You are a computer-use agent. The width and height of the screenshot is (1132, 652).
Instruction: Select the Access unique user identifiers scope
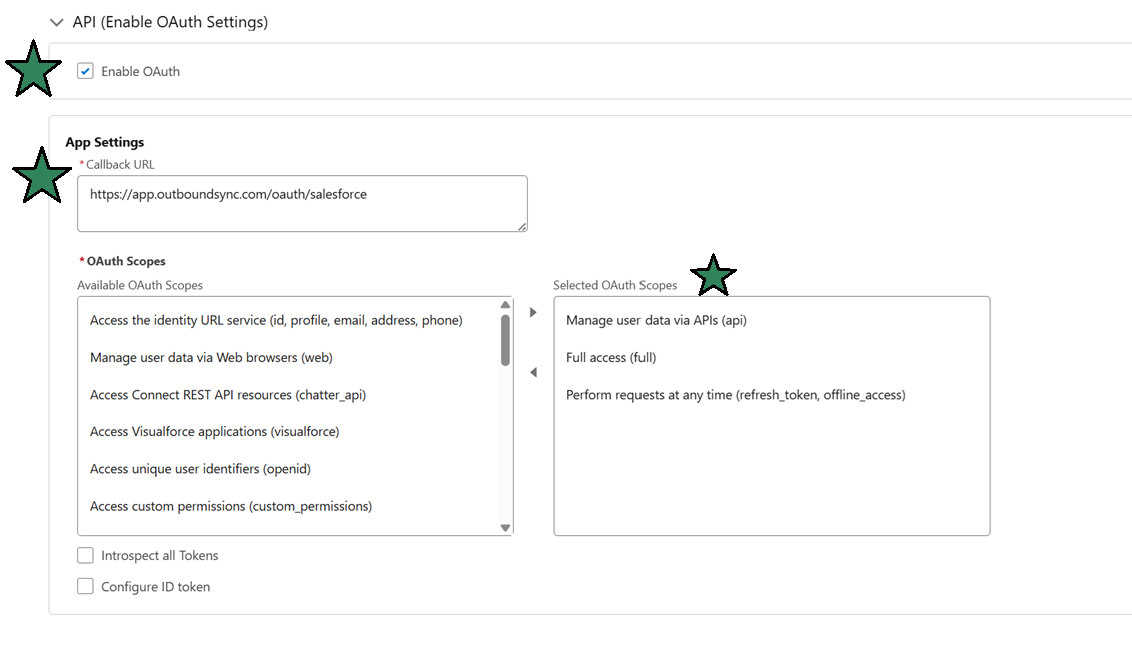(201, 468)
